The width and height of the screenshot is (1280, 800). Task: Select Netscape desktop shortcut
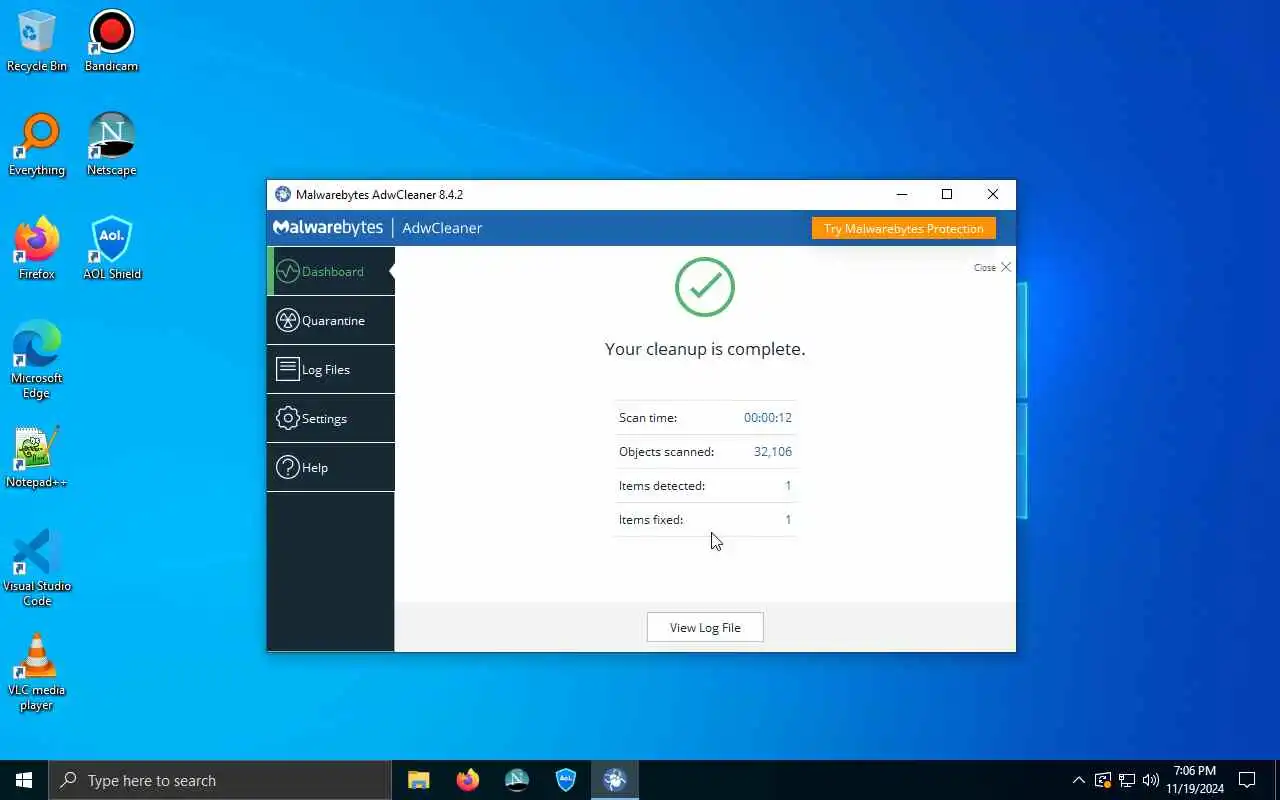point(111,146)
